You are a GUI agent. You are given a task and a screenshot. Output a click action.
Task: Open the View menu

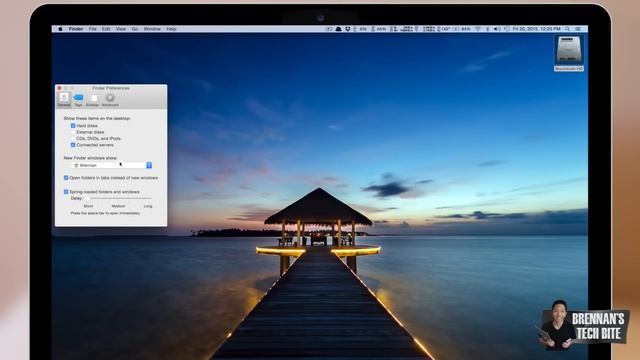(121, 29)
